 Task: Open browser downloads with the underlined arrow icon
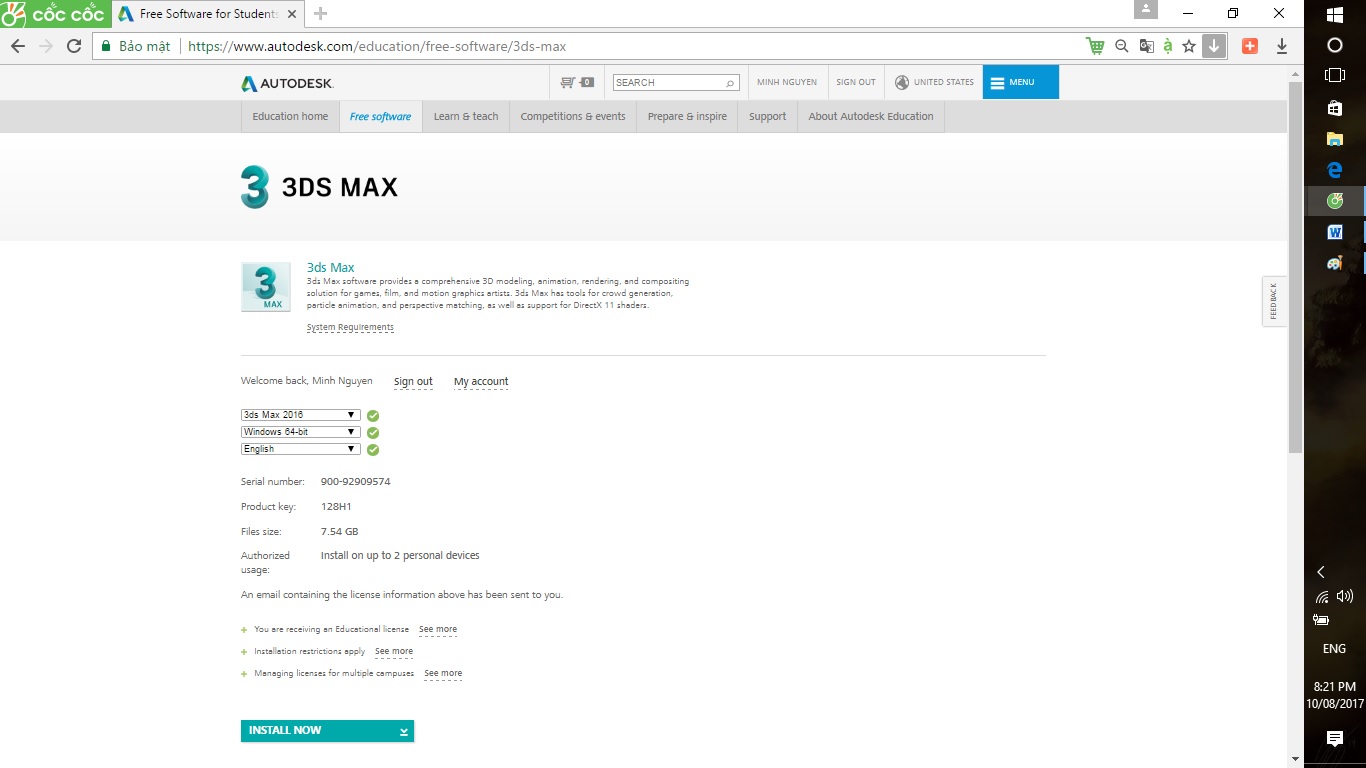click(1282, 46)
